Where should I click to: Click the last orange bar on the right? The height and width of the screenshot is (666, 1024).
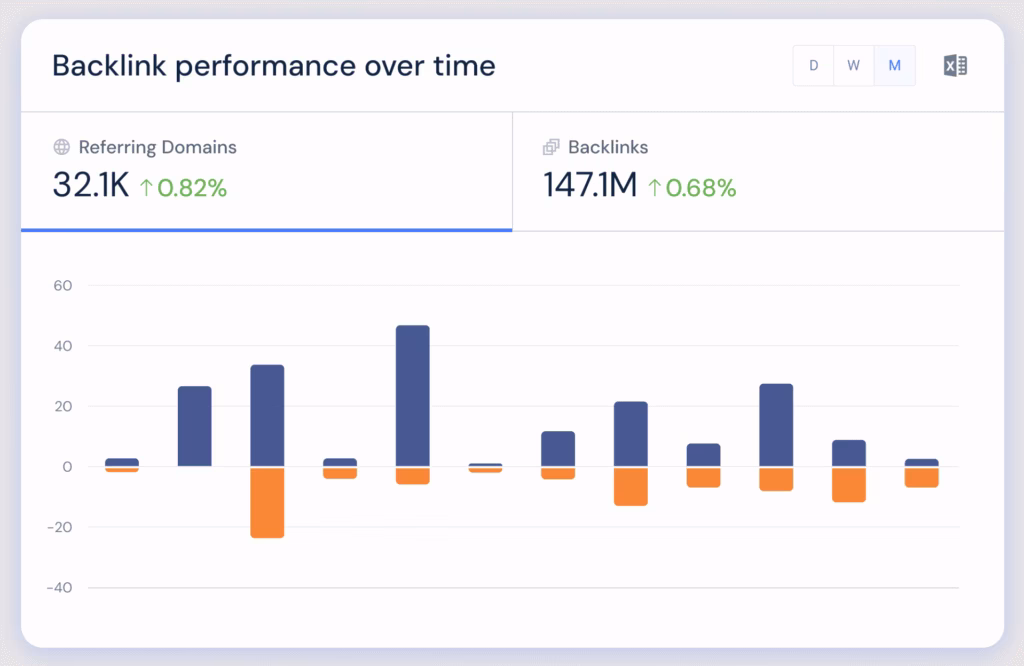point(922,477)
